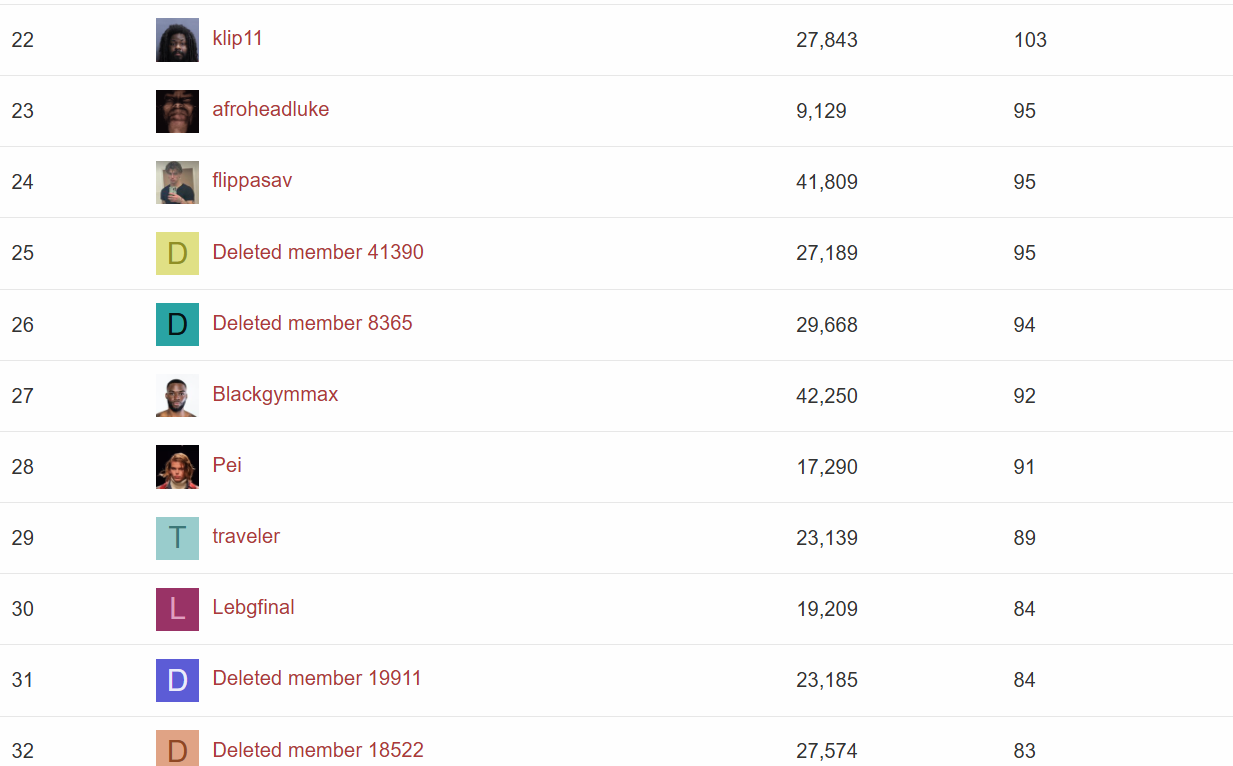Screen dimensions: 1233x766
Task: Click the Pei username link
Action: click(x=227, y=465)
